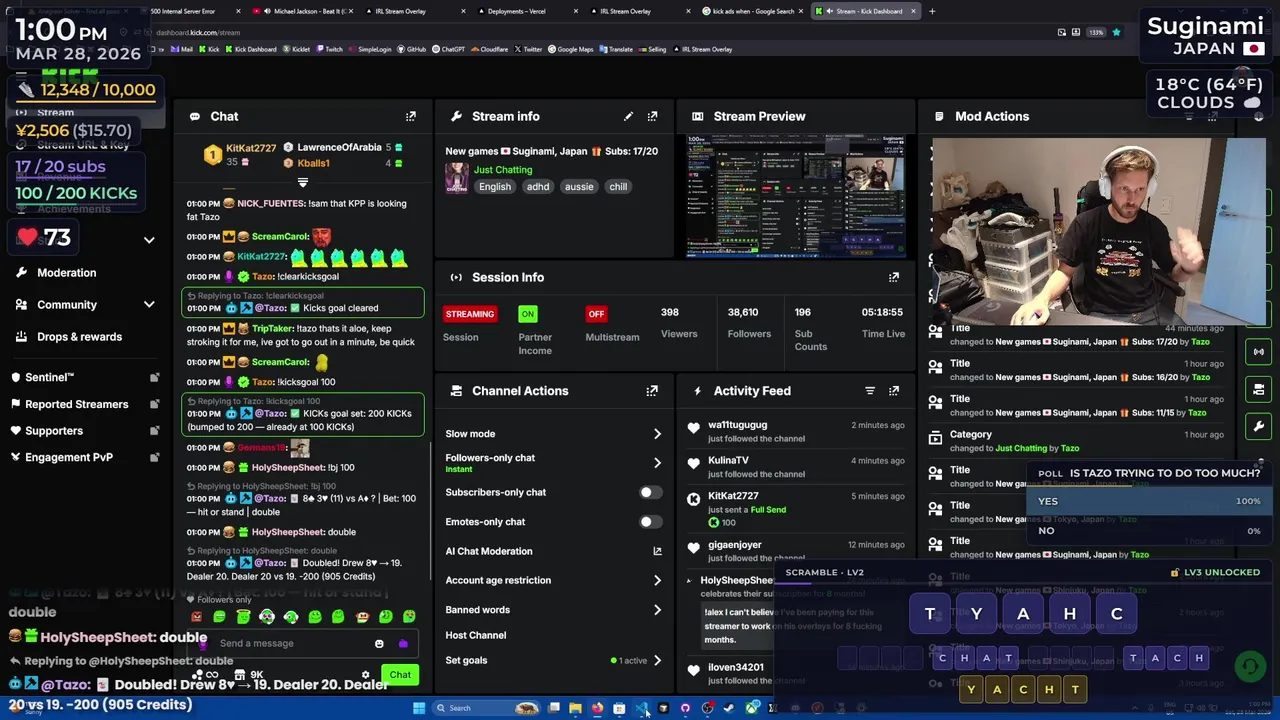
Task: Open Google Maps bookmark
Action: click(570, 49)
